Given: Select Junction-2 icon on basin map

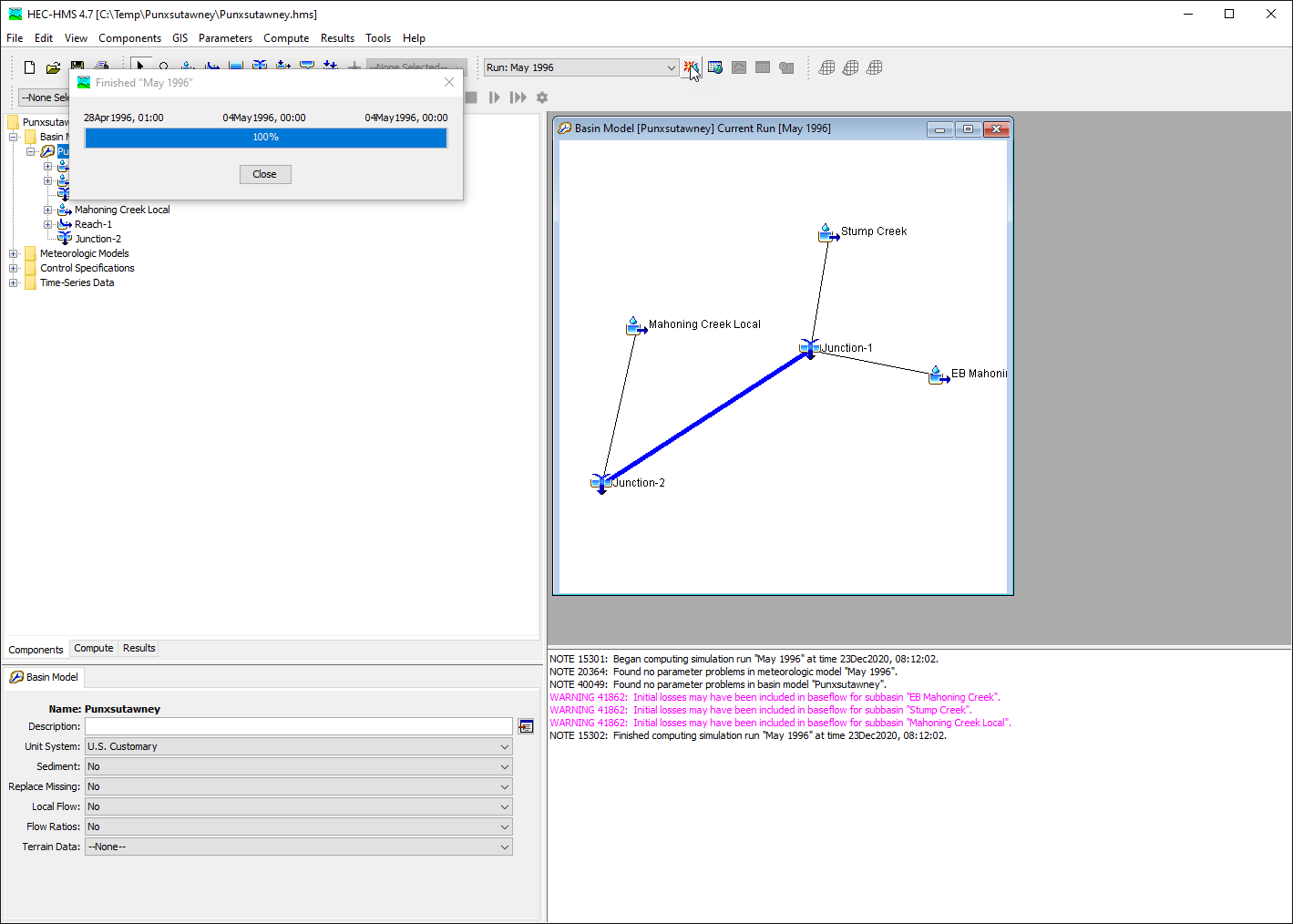Looking at the screenshot, I should click(600, 483).
